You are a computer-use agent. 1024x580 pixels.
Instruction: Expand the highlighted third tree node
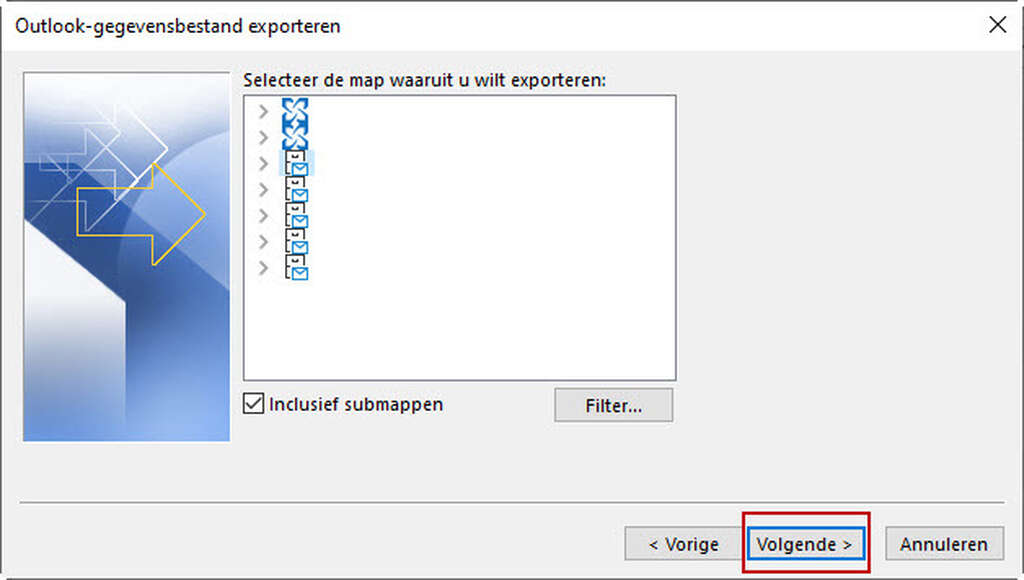point(263,163)
